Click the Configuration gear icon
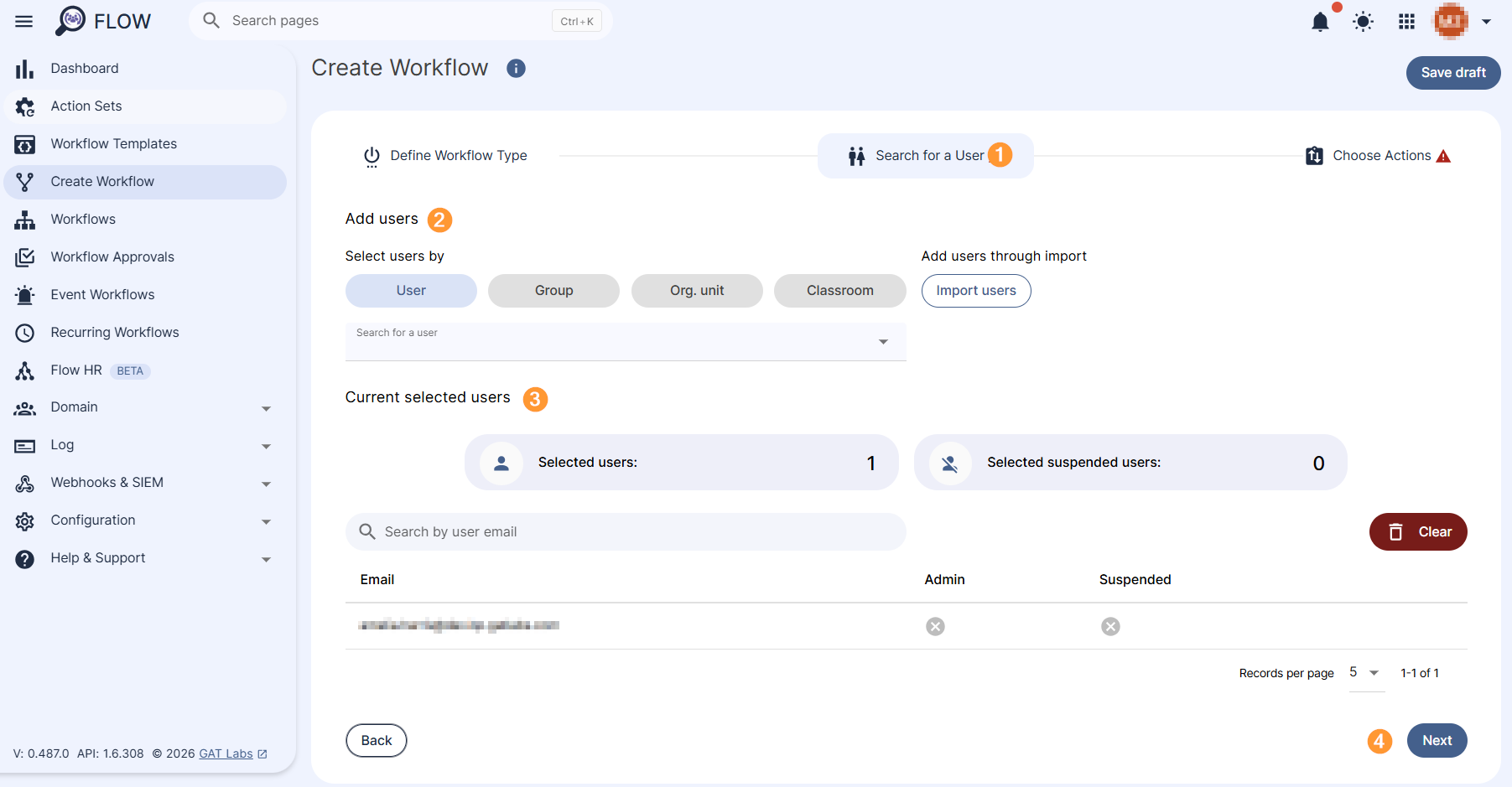Viewport: 1512px width, 787px height. (25, 521)
